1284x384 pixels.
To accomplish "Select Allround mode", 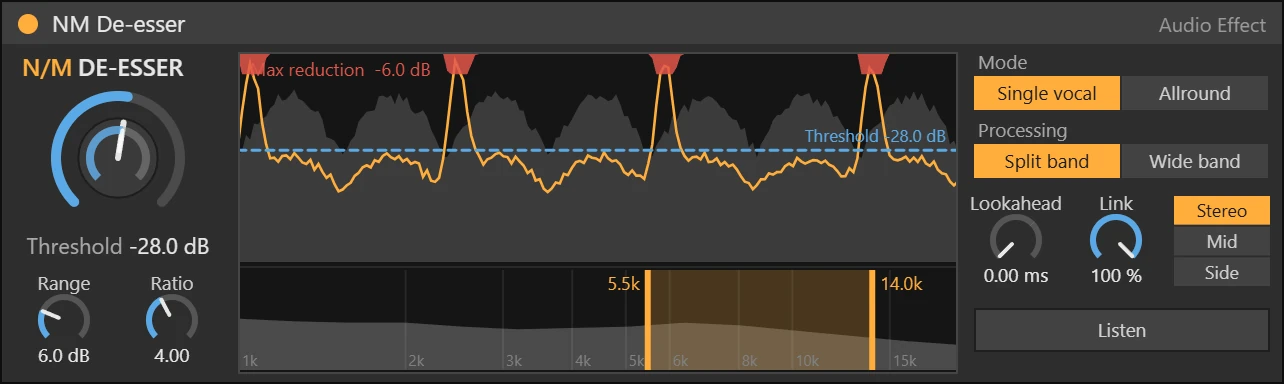I will (1195, 94).
